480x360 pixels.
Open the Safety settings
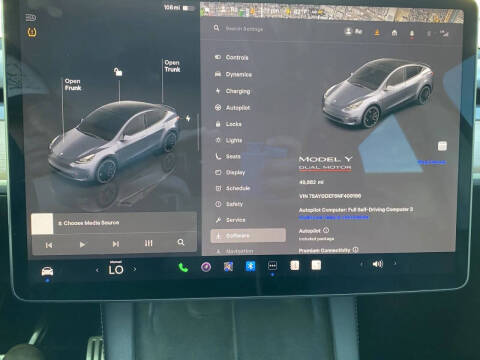pyautogui.click(x=229, y=204)
